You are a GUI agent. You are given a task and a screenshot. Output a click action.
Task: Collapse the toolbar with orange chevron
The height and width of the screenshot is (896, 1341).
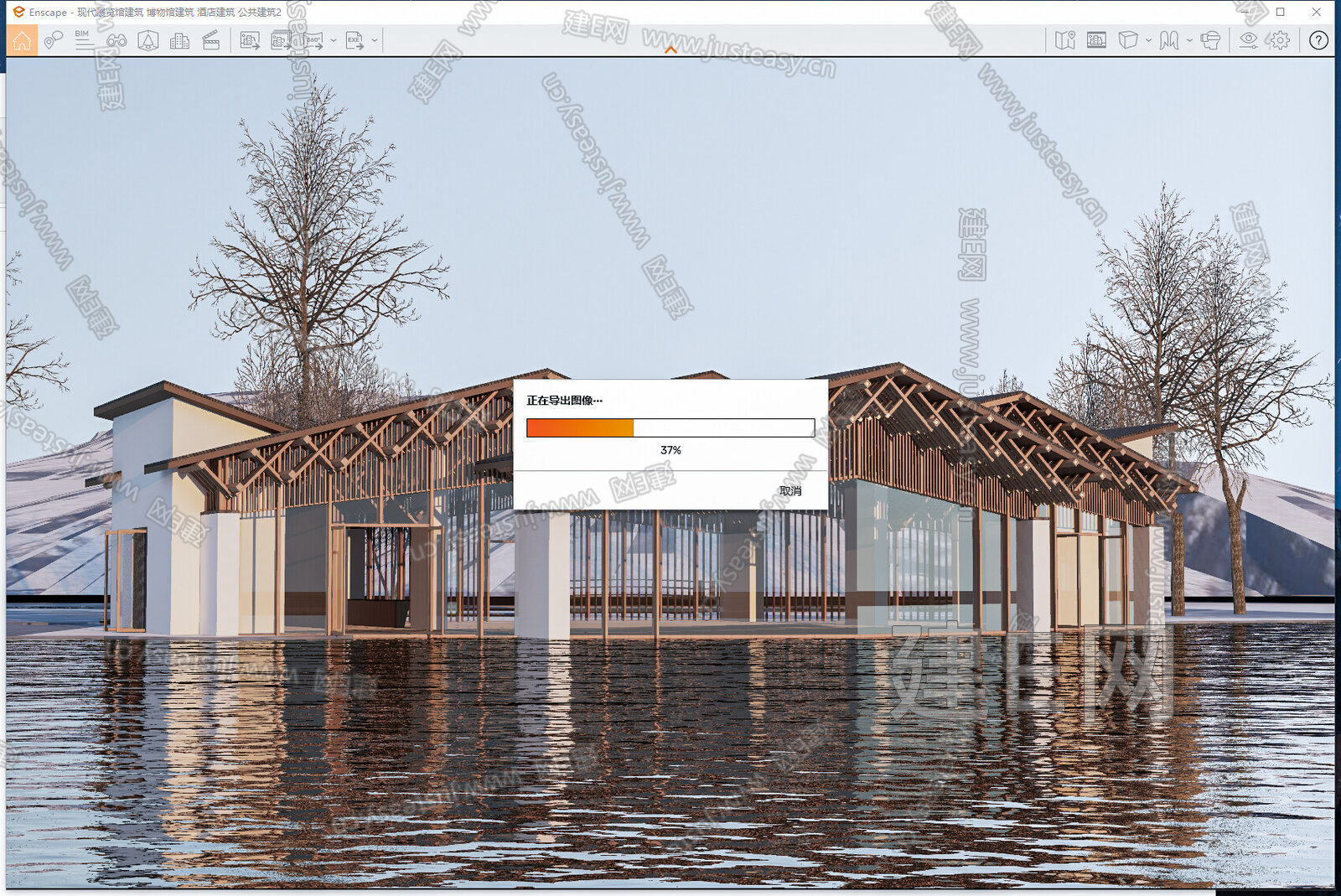[670, 50]
